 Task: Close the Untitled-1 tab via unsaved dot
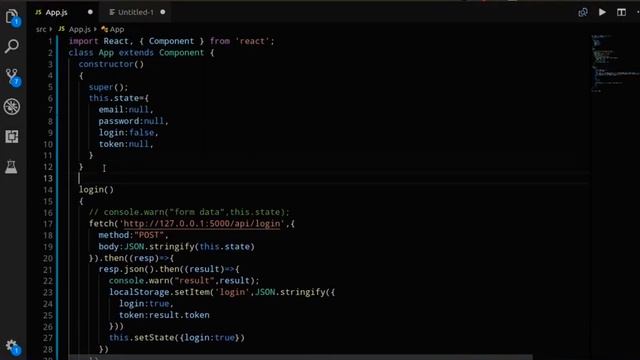tap(163, 12)
